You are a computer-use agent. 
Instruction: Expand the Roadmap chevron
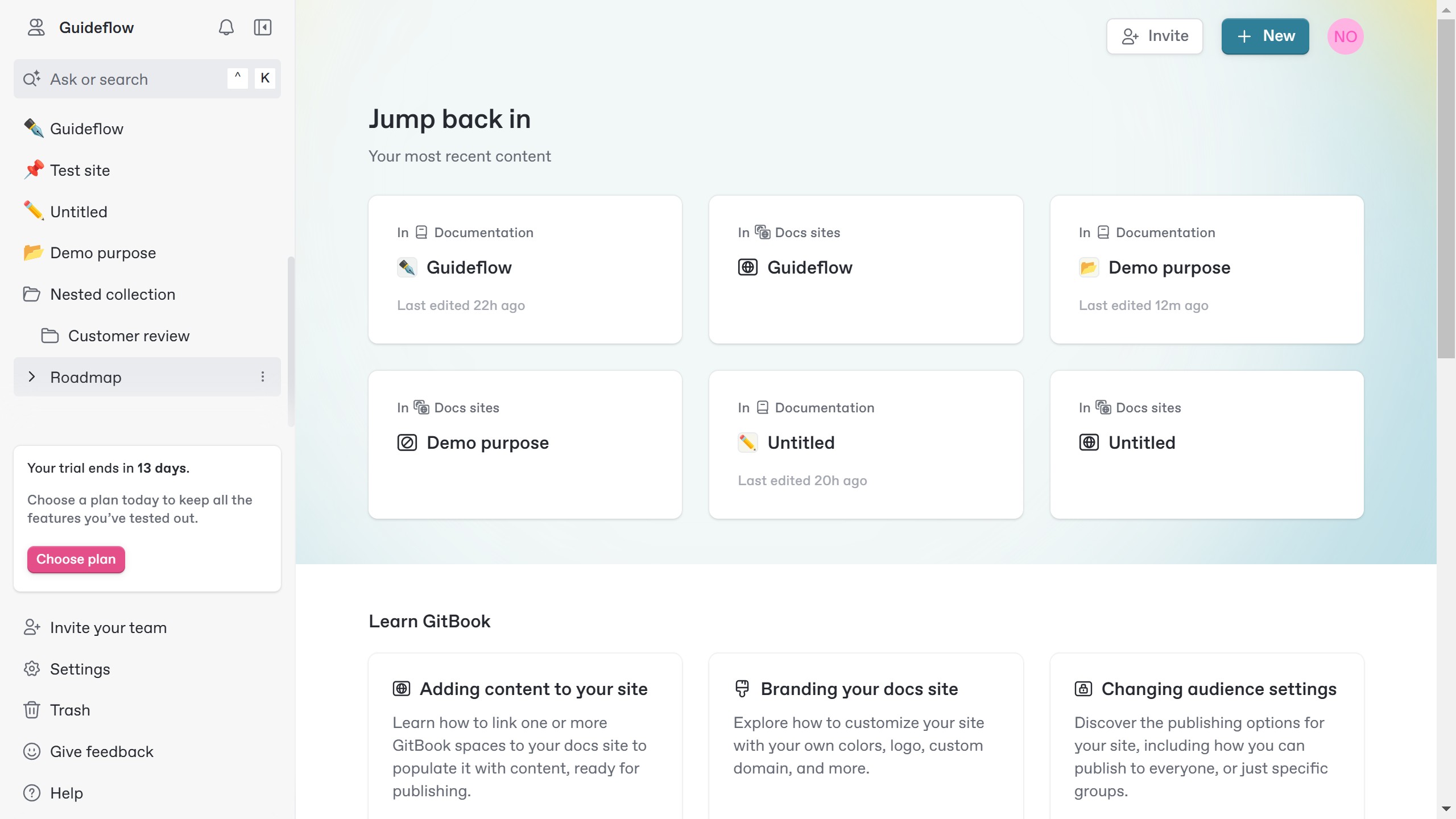point(32,377)
